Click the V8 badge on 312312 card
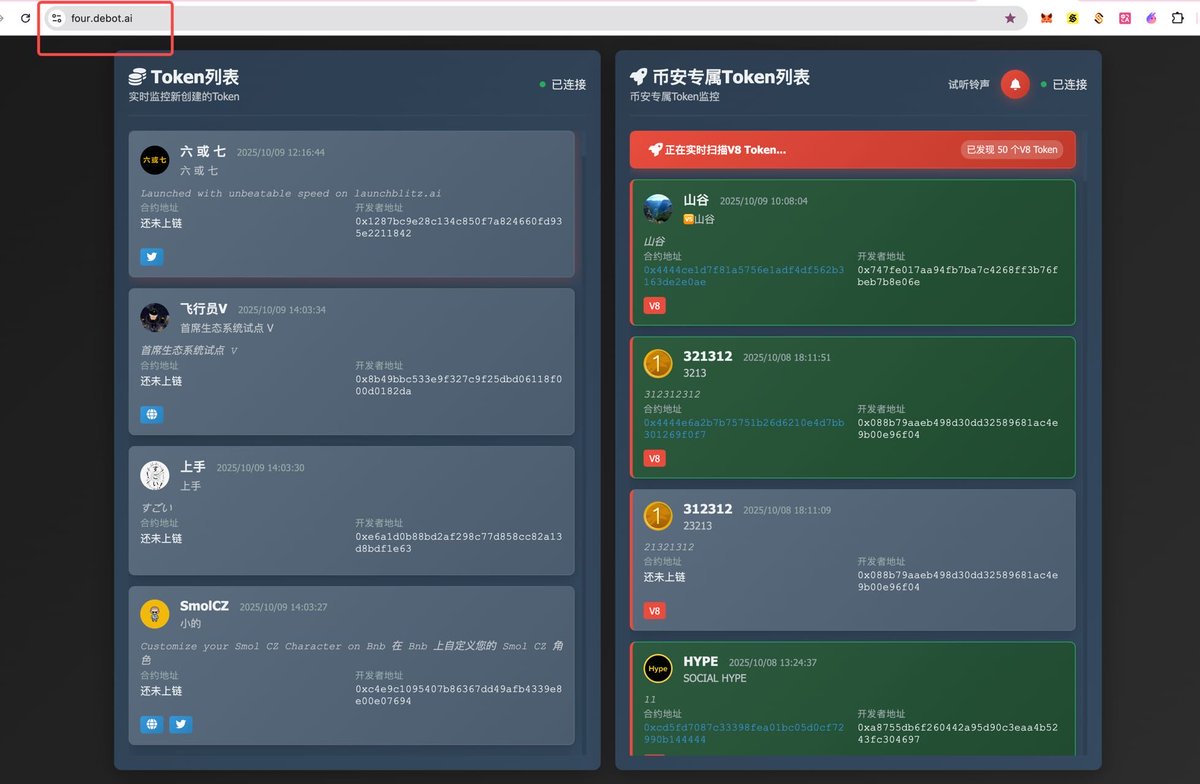This screenshot has width=1200, height=784. click(655, 611)
